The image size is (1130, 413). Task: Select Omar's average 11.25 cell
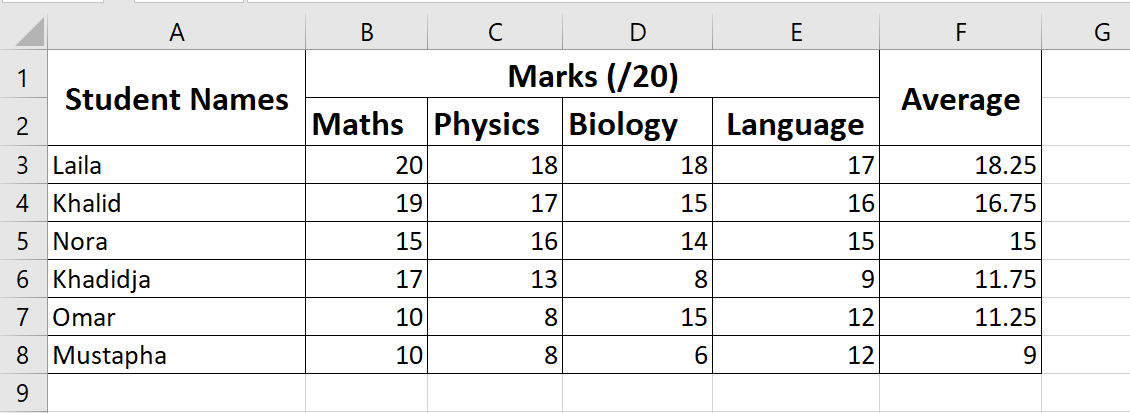click(960, 317)
